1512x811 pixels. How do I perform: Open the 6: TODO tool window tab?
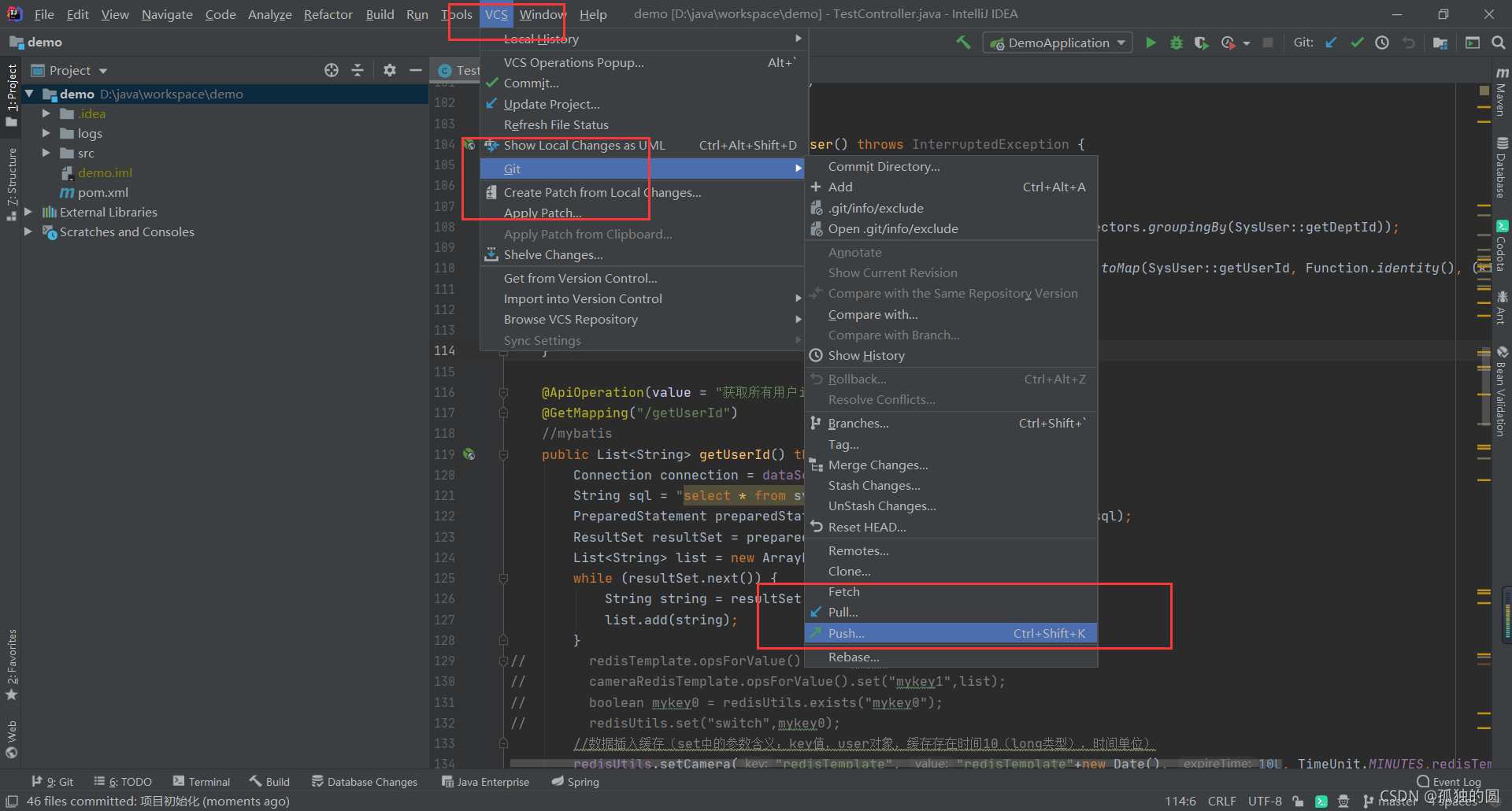click(123, 782)
